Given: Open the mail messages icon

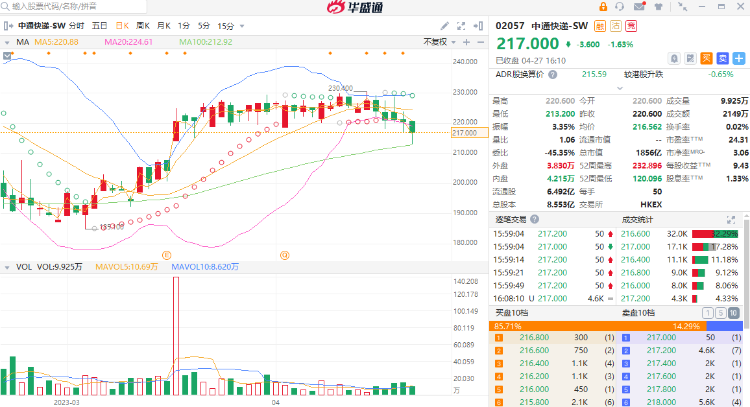Looking at the screenshot, I should click(x=640, y=7).
